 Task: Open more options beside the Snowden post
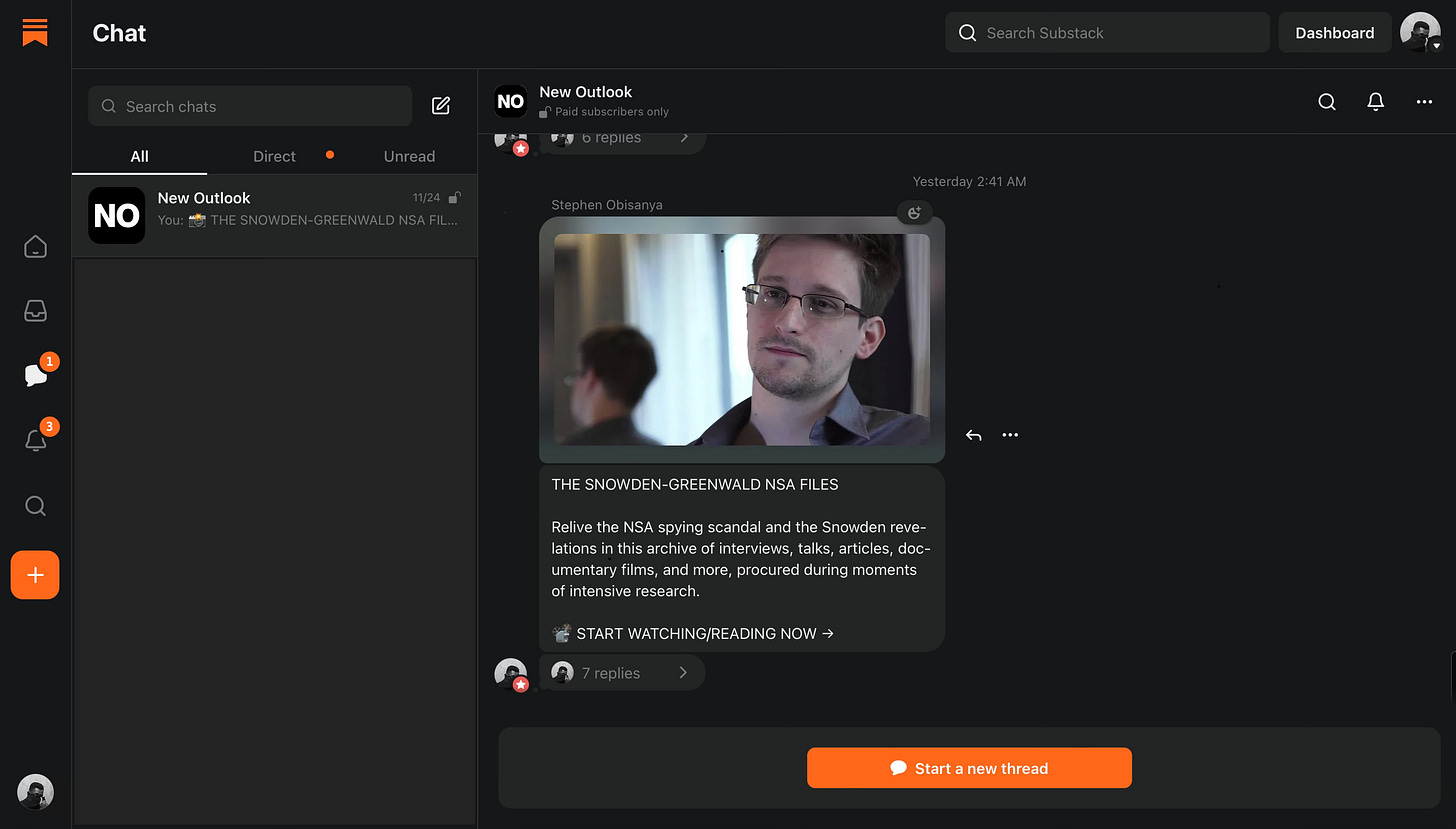click(1010, 435)
